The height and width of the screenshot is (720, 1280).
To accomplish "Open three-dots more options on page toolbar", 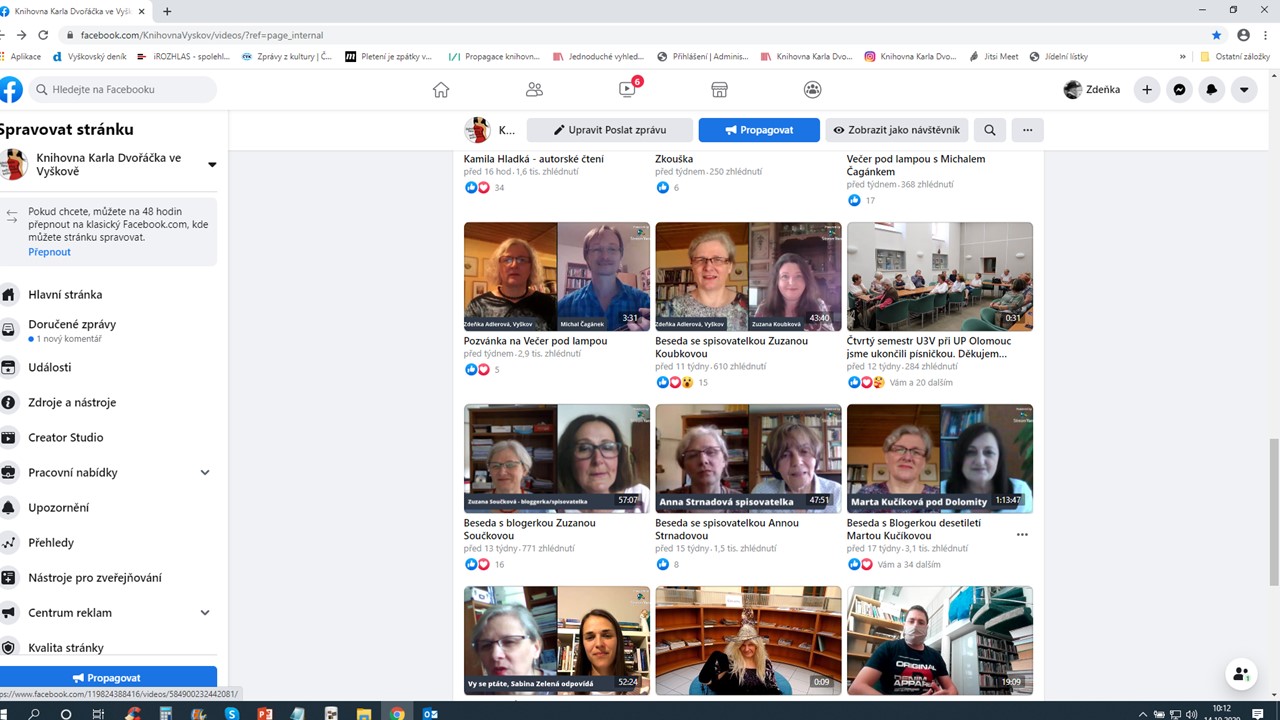I will click(x=1027, y=130).
